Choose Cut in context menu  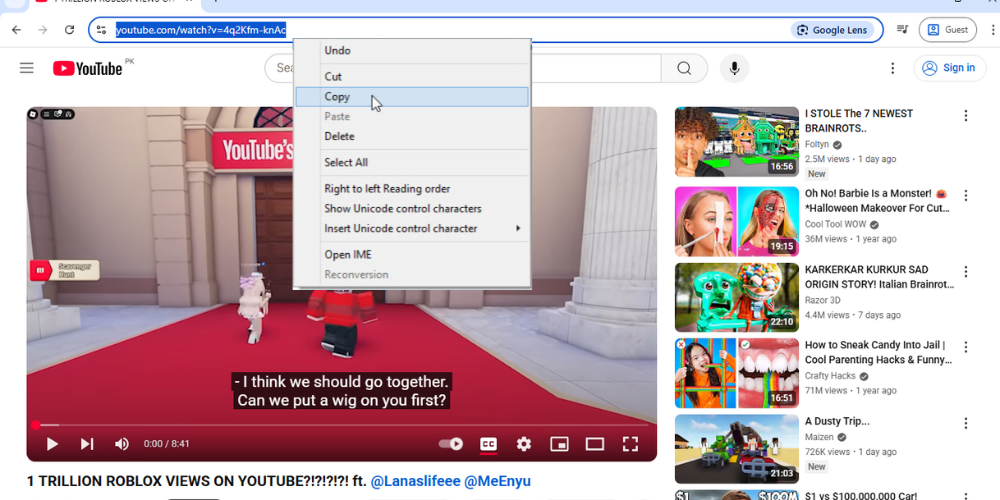[412, 77]
